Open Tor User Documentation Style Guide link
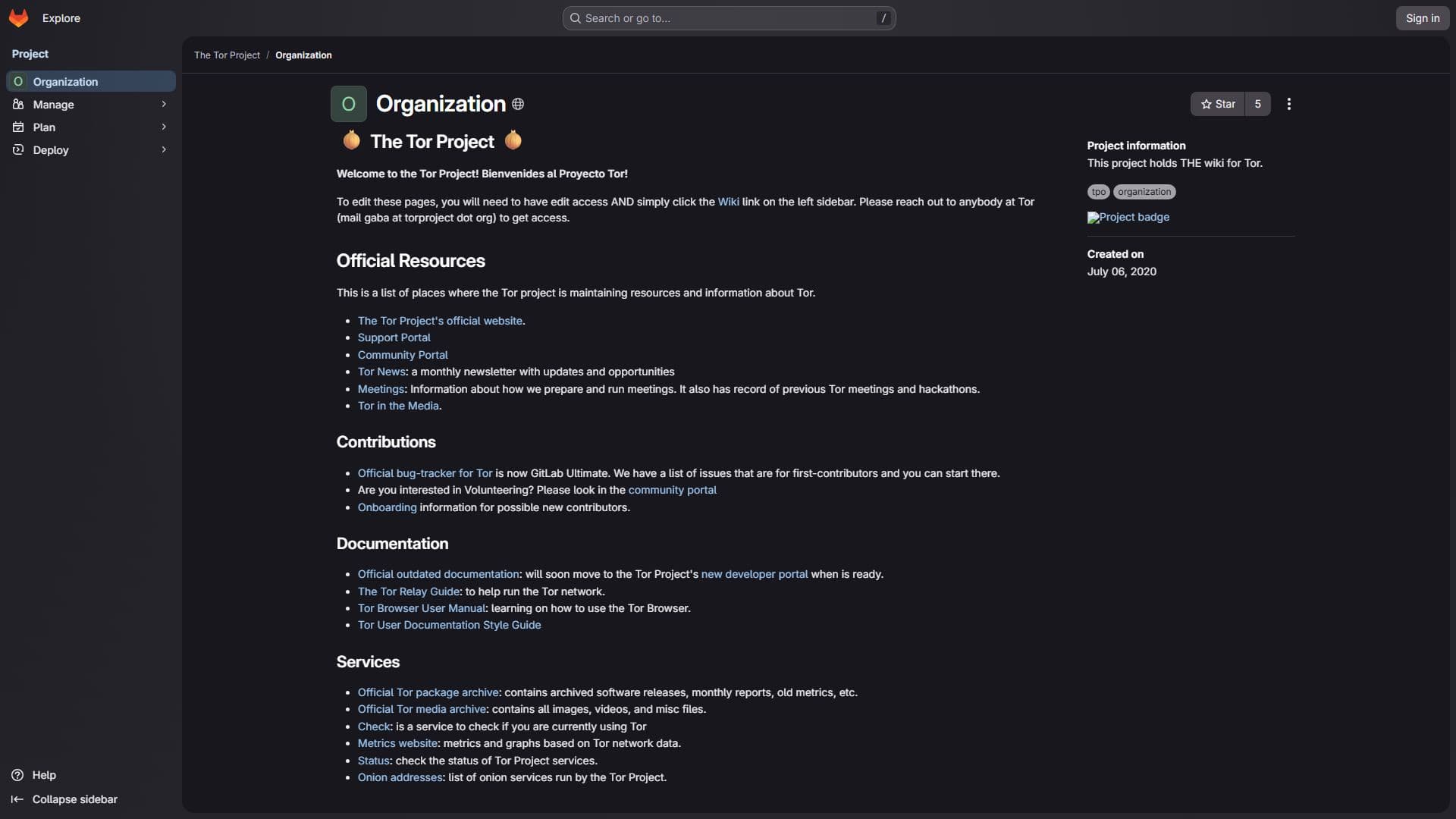Viewport: 1456px width, 819px height. pyautogui.click(x=449, y=625)
